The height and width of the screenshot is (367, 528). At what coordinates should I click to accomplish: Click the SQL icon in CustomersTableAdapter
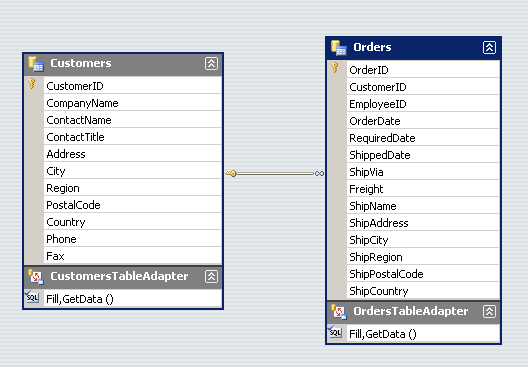pos(32,297)
